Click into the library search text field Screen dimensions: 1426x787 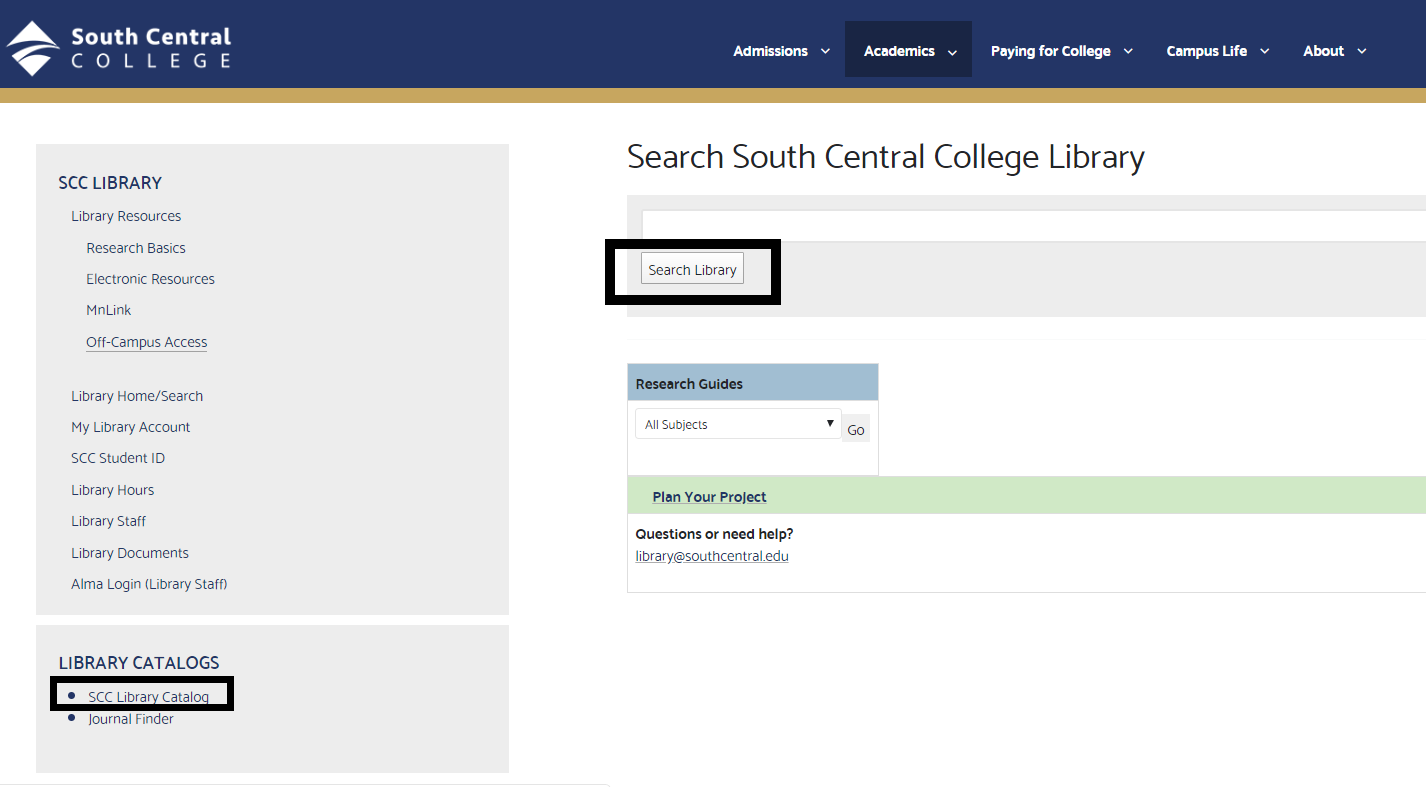point(1033,226)
